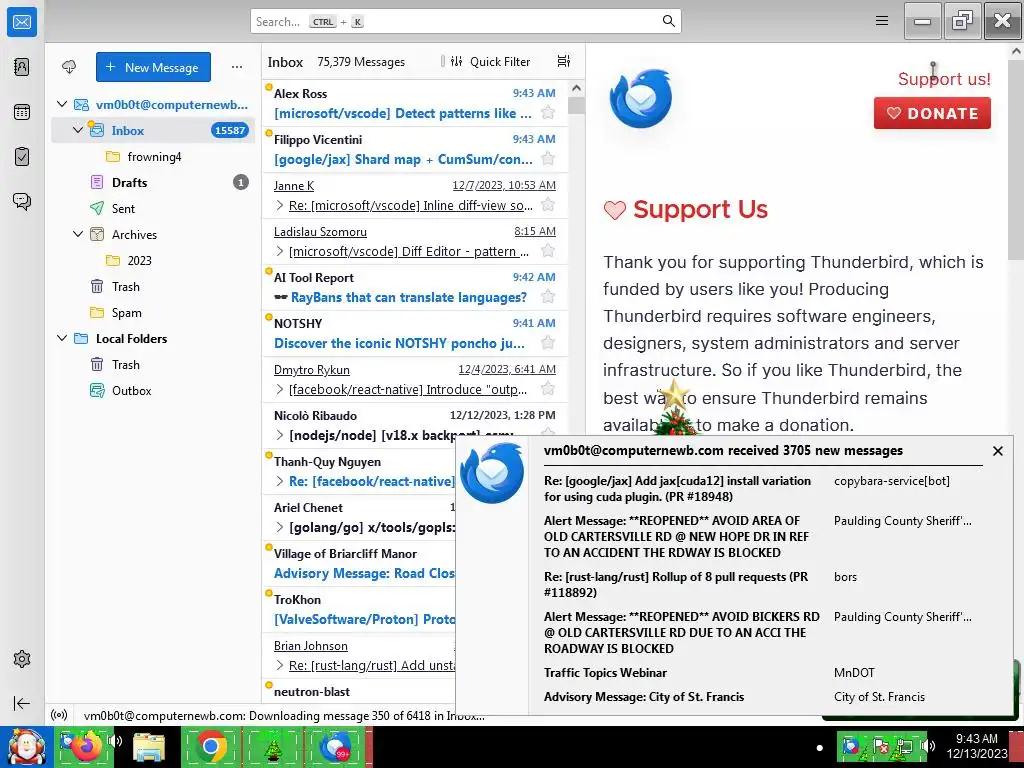Open Thunderbird settings gear

tap(22, 659)
